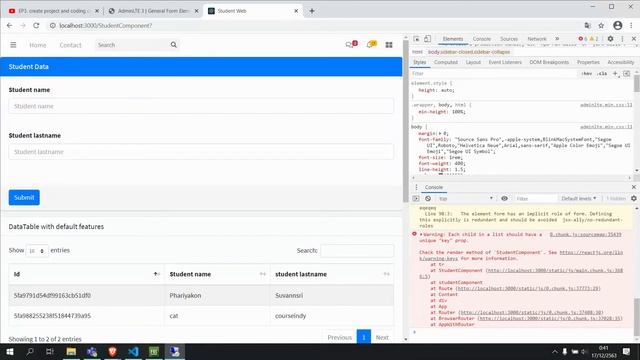
Task: Click the page vertical scrollbar
Action: [406, 122]
